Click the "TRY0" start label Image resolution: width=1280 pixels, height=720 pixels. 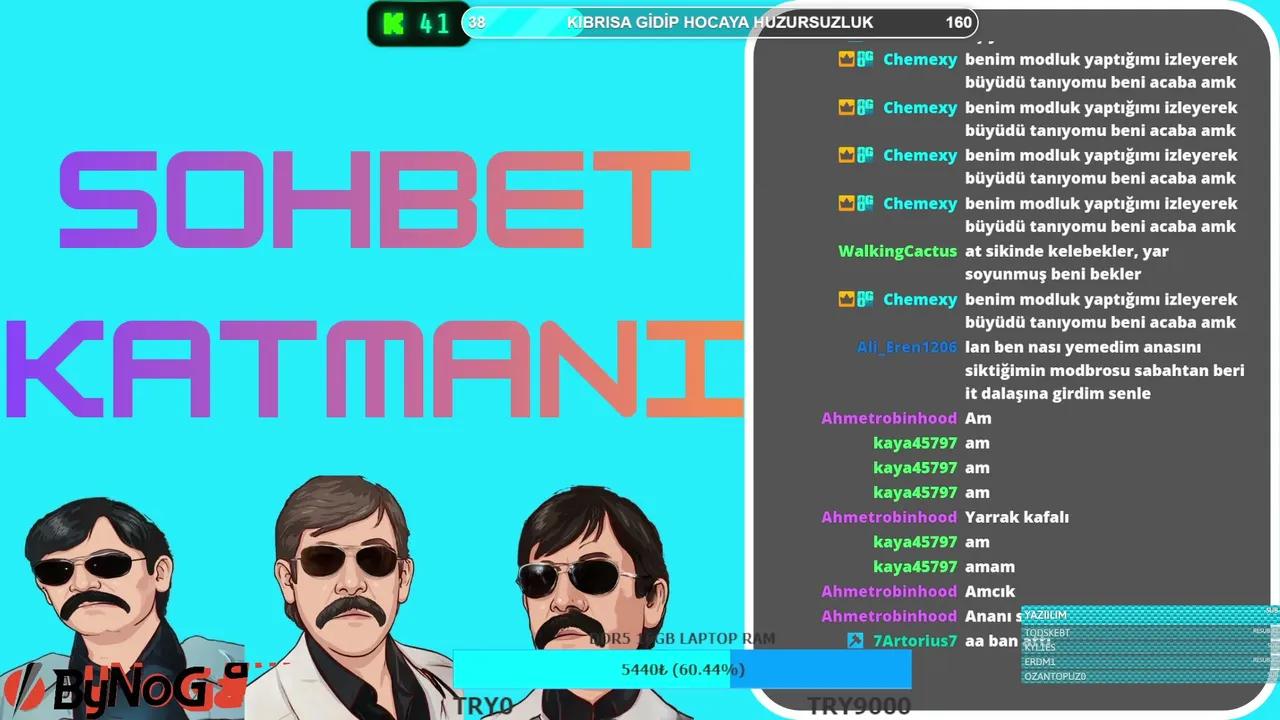click(x=483, y=706)
